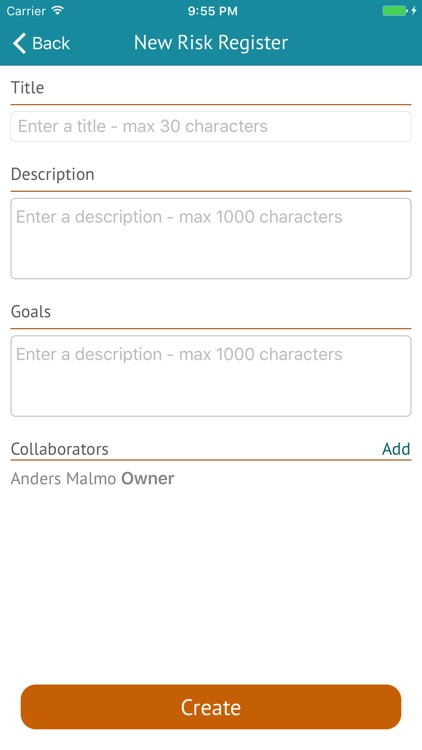Click the battery icon in status bar

(395, 11)
